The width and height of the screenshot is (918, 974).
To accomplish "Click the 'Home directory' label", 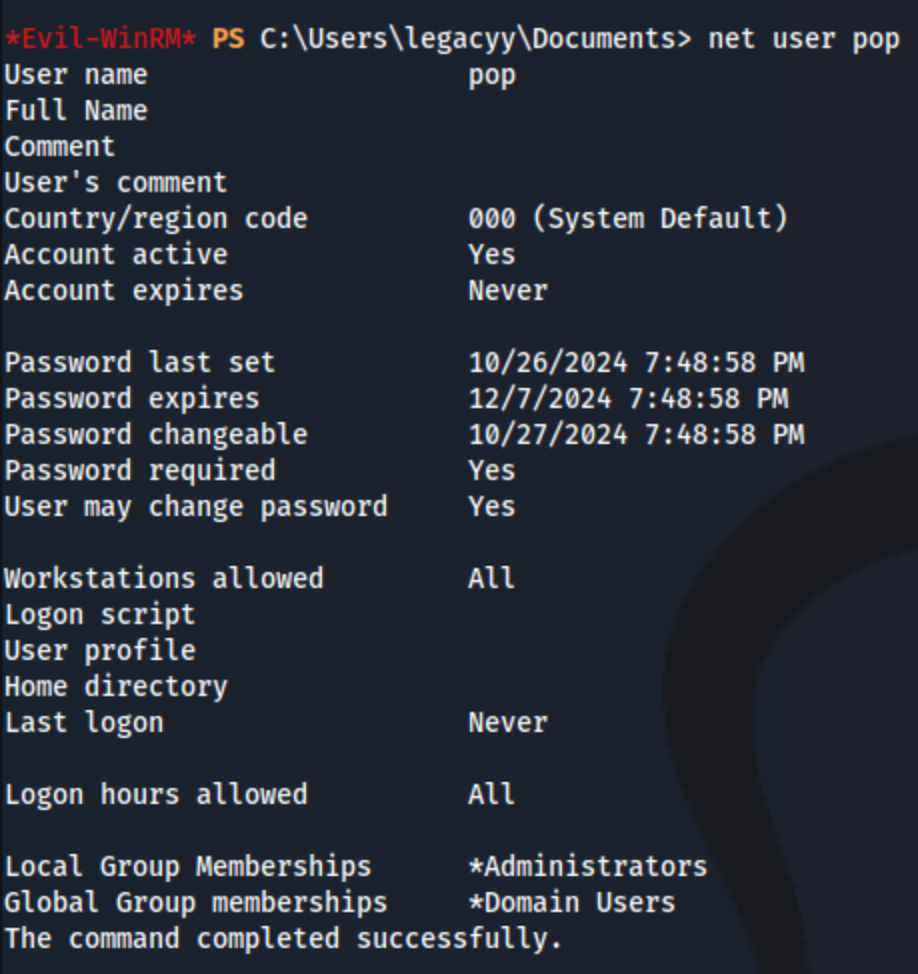I will coord(116,688).
